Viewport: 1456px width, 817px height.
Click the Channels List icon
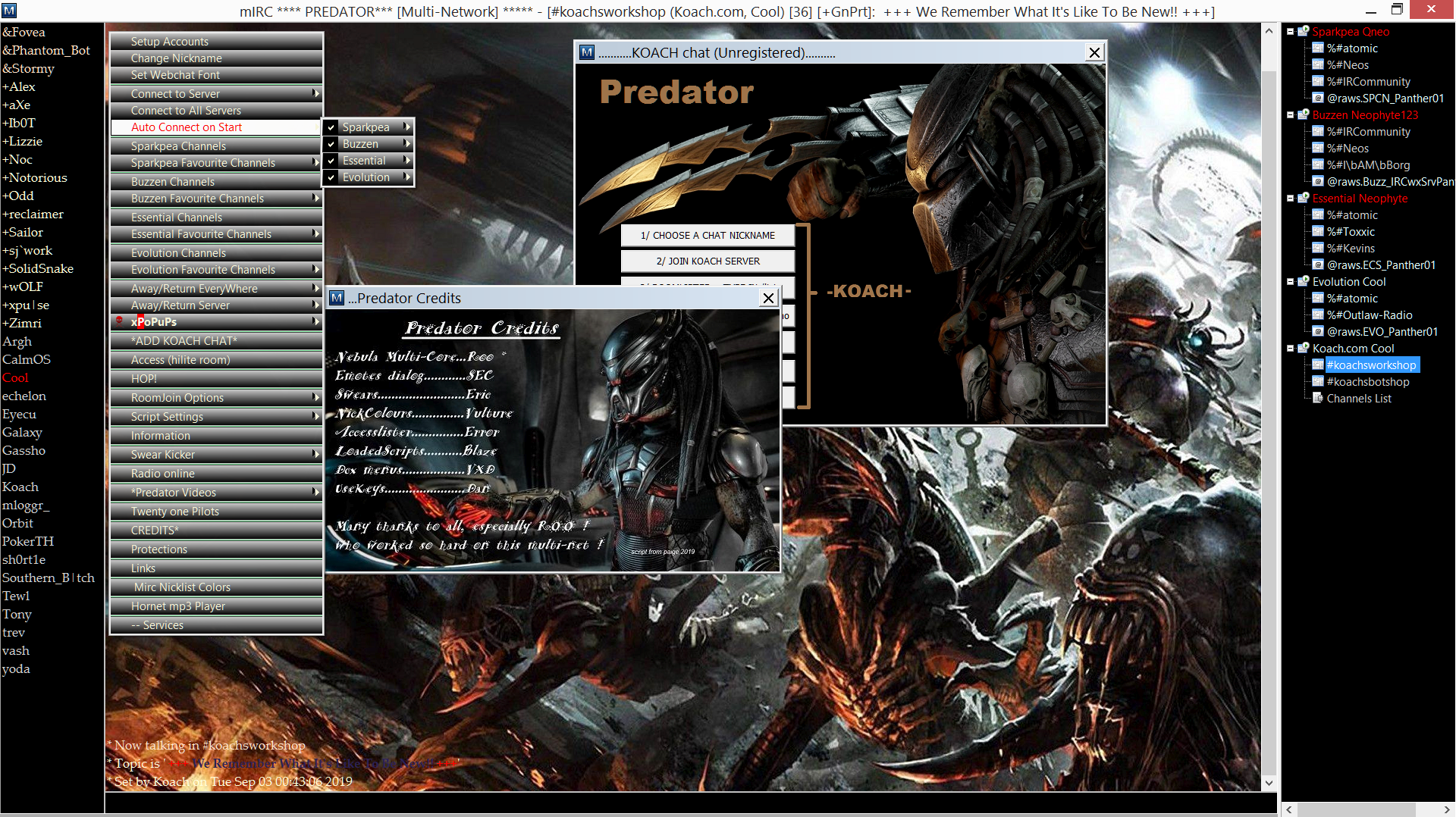[x=1318, y=398]
